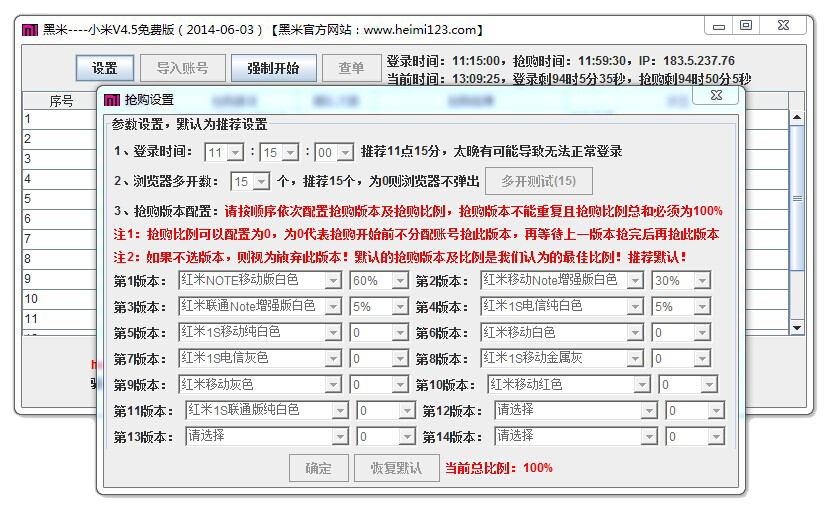Viewport: 828px width, 509px height.
Task: Click the 登录时间: 11:15:00 status text
Action: tap(444, 61)
